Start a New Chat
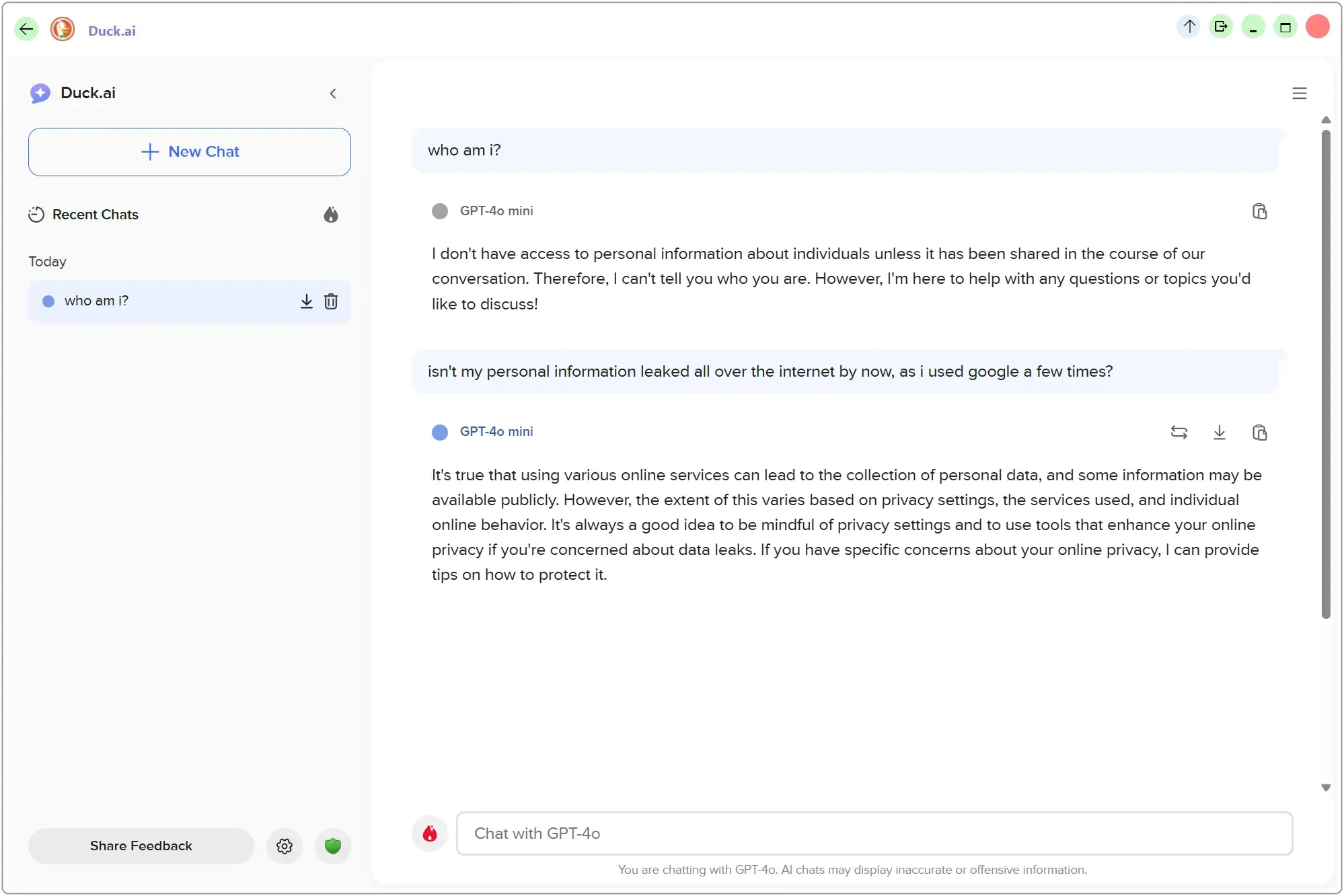The image size is (1344, 896). point(190,152)
